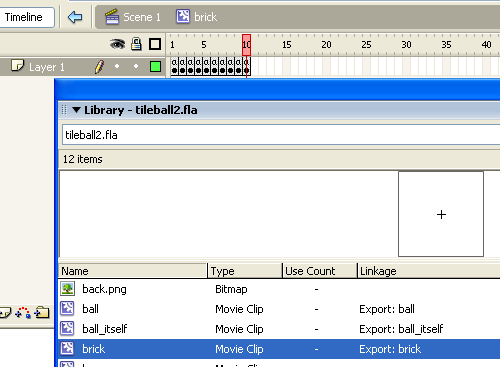The image size is (500, 367).
Task: Select back.png bitmap in library
Action: pyautogui.click(x=279, y=289)
